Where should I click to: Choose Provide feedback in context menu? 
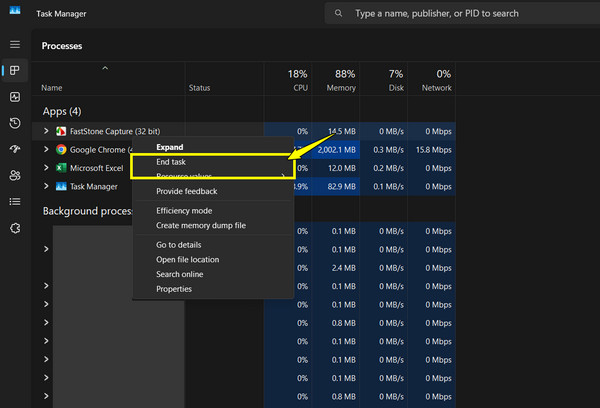coord(186,191)
